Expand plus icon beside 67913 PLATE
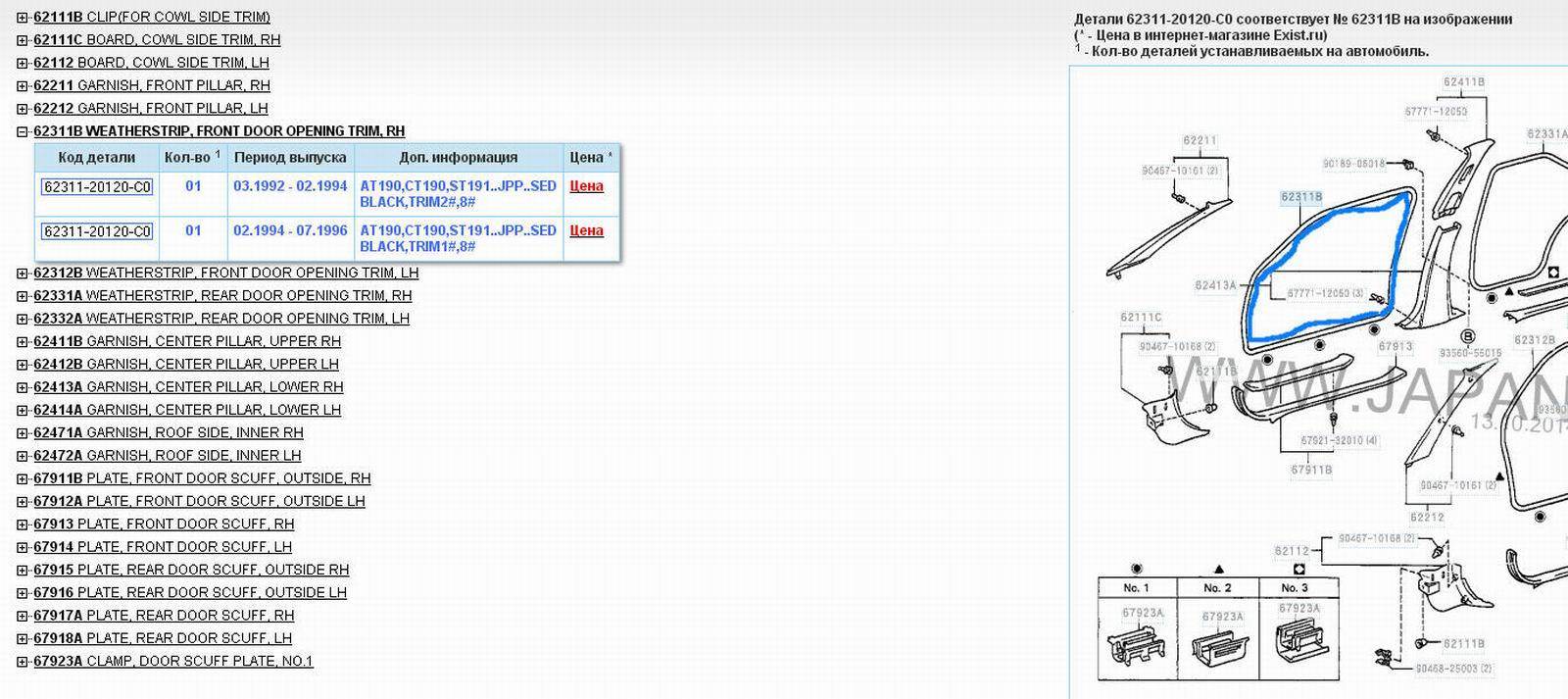This screenshot has width=1568, height=699. [x=23, y=524]
